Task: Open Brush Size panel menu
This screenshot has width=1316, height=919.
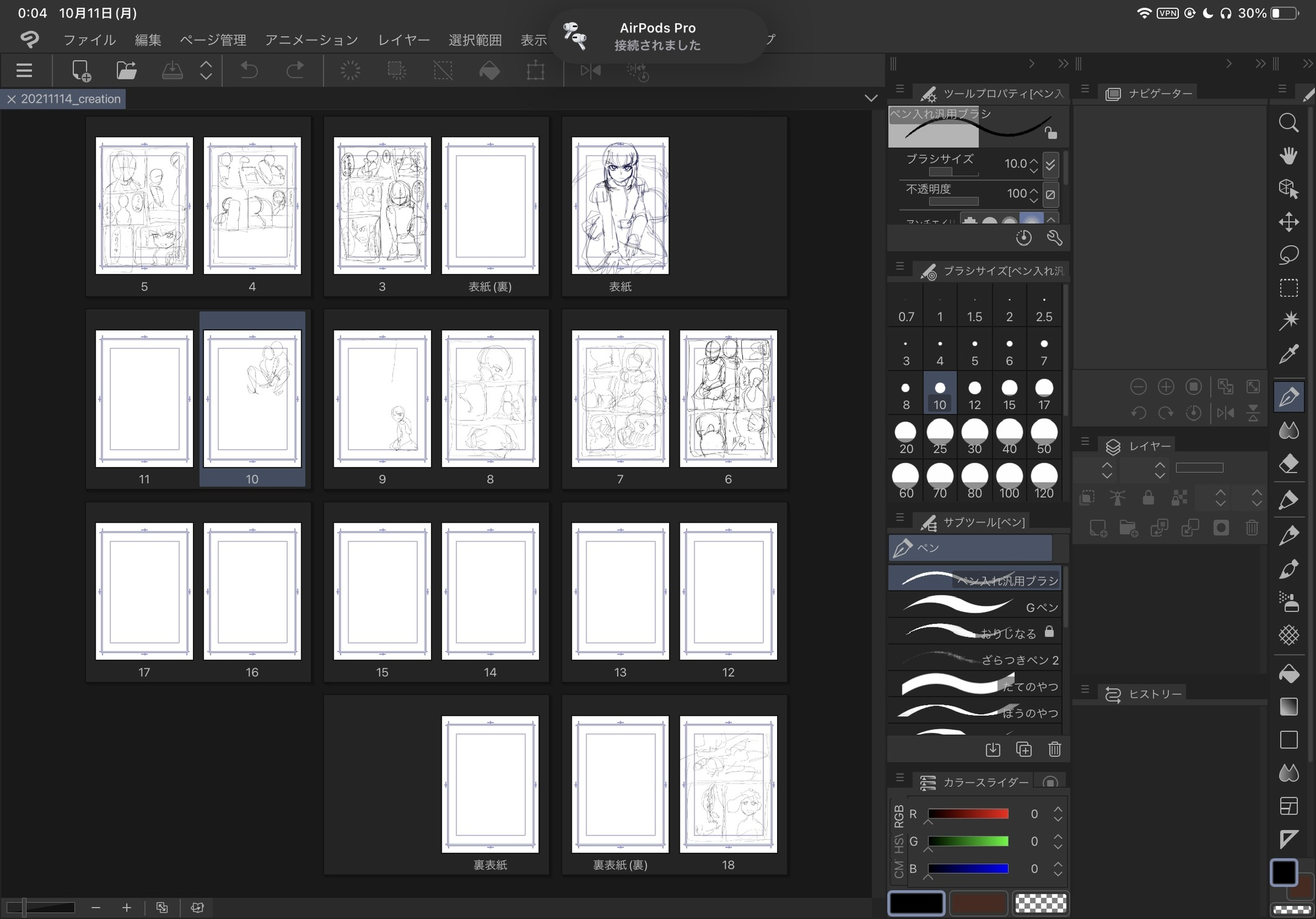Action: coord(900,267)
